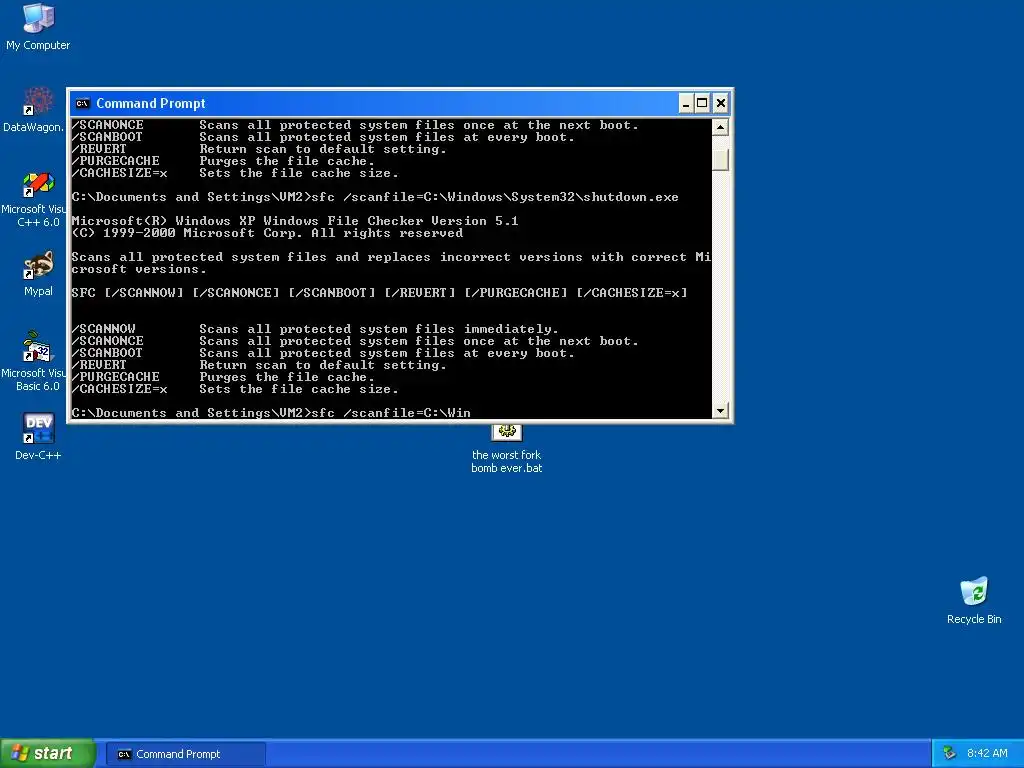Click the Command Prompt window title text
This screenshot has width=1024, height=768.
(x=151, y=103)
